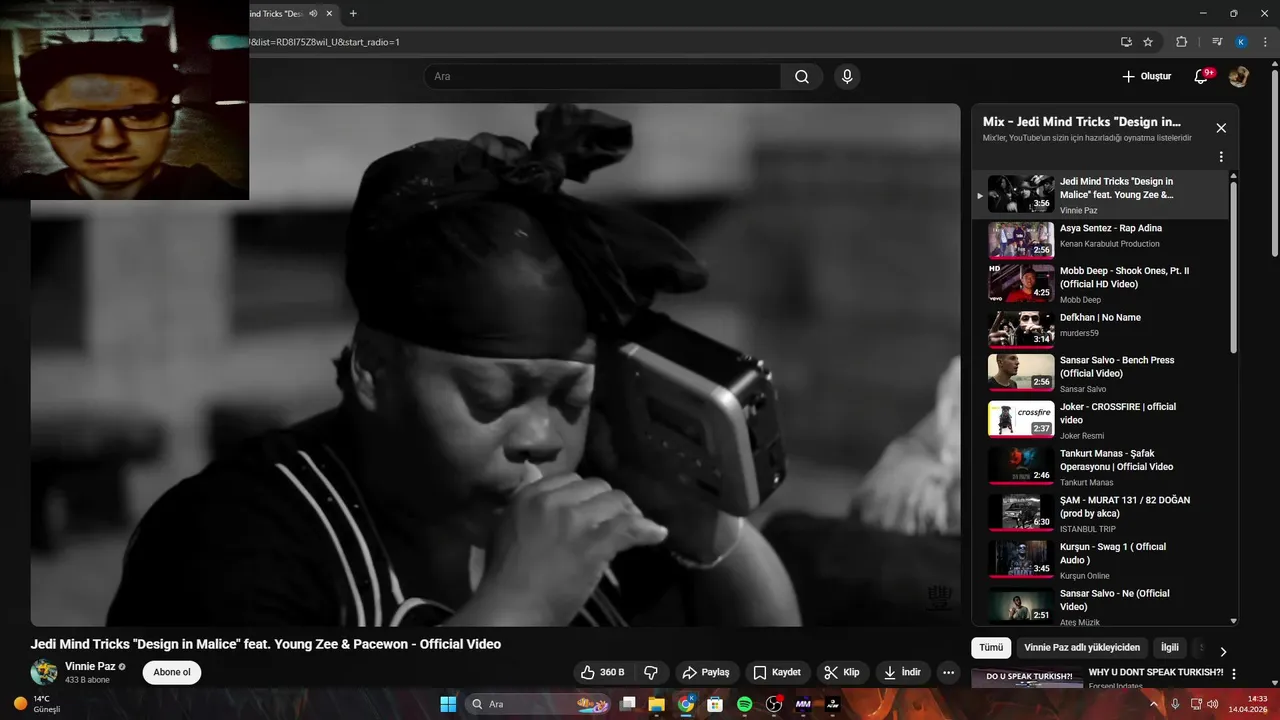
Task: Open options for WHY U DONT SPEAK TURKISH video
Action: click(x=1234, y=674)
